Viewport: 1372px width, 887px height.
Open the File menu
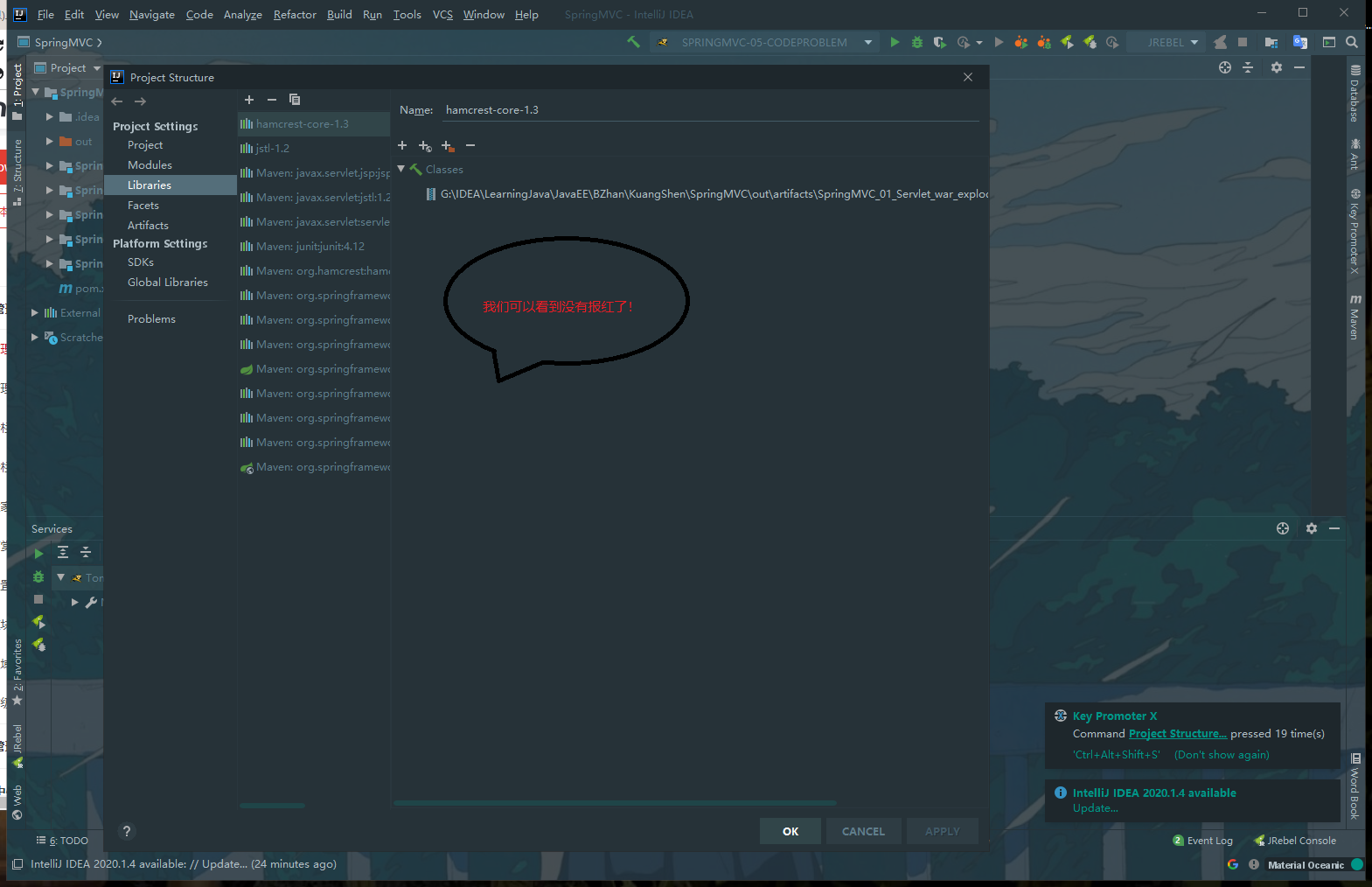click(x=45, y=15)
